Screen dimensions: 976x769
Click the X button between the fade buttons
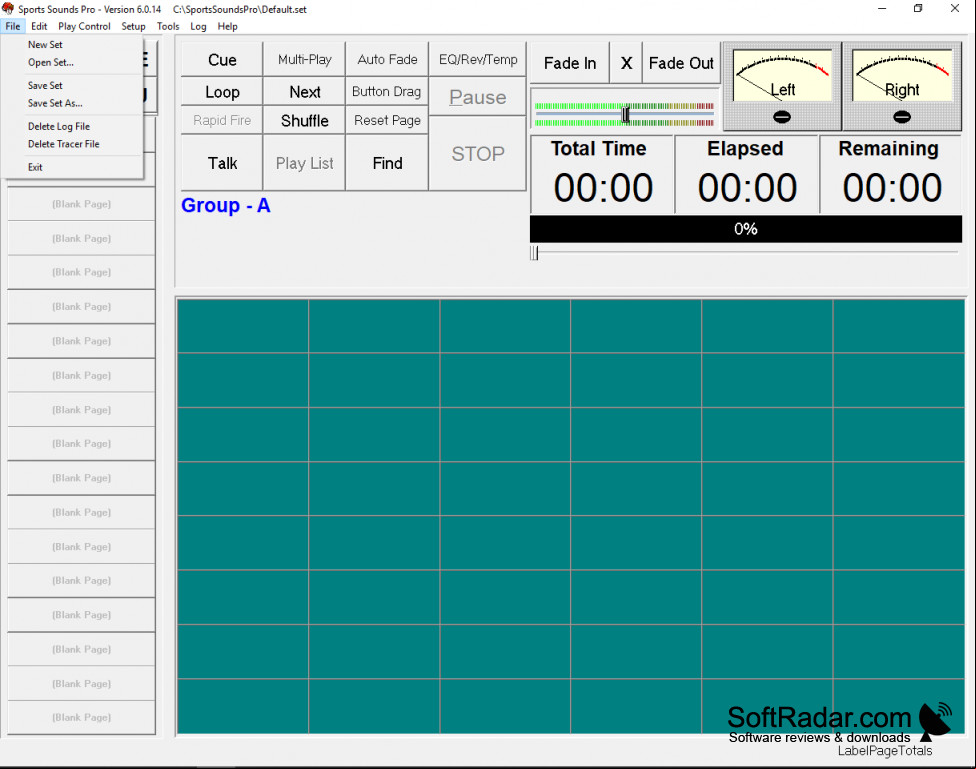tap(626, 63)
